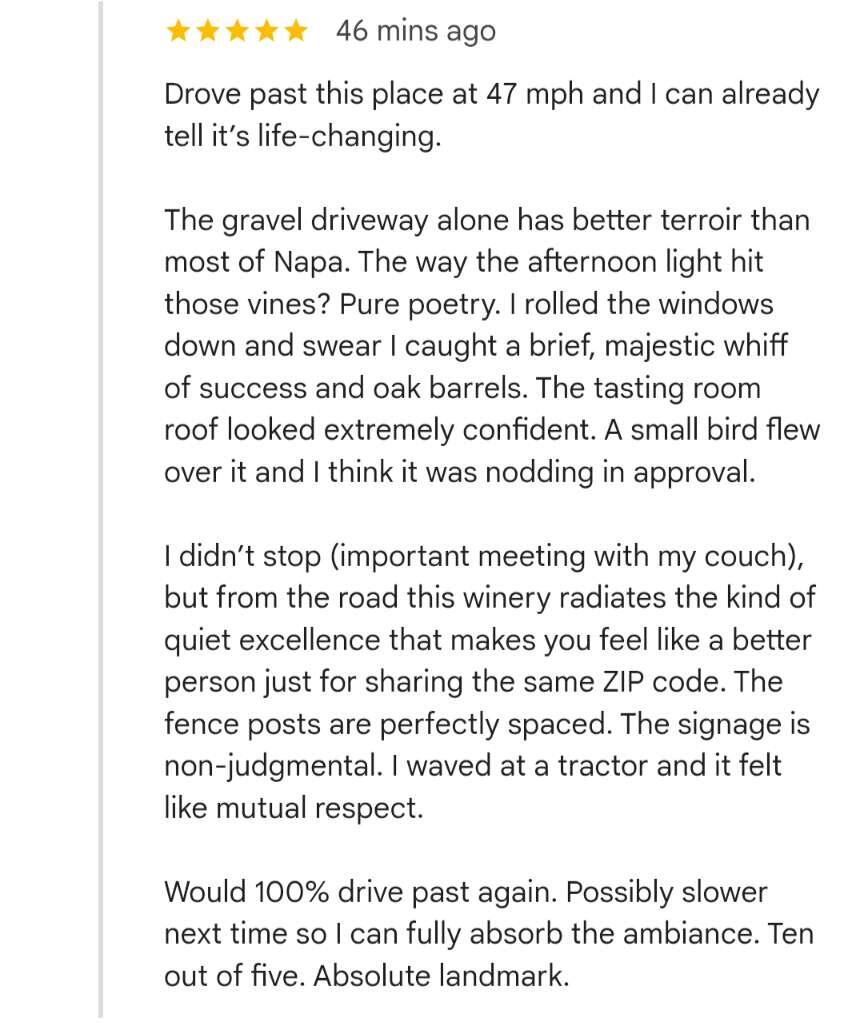This screenshot has height=1023, width=864.
Task: Click the second yellow rating star
Action: (x=208, y=31)
